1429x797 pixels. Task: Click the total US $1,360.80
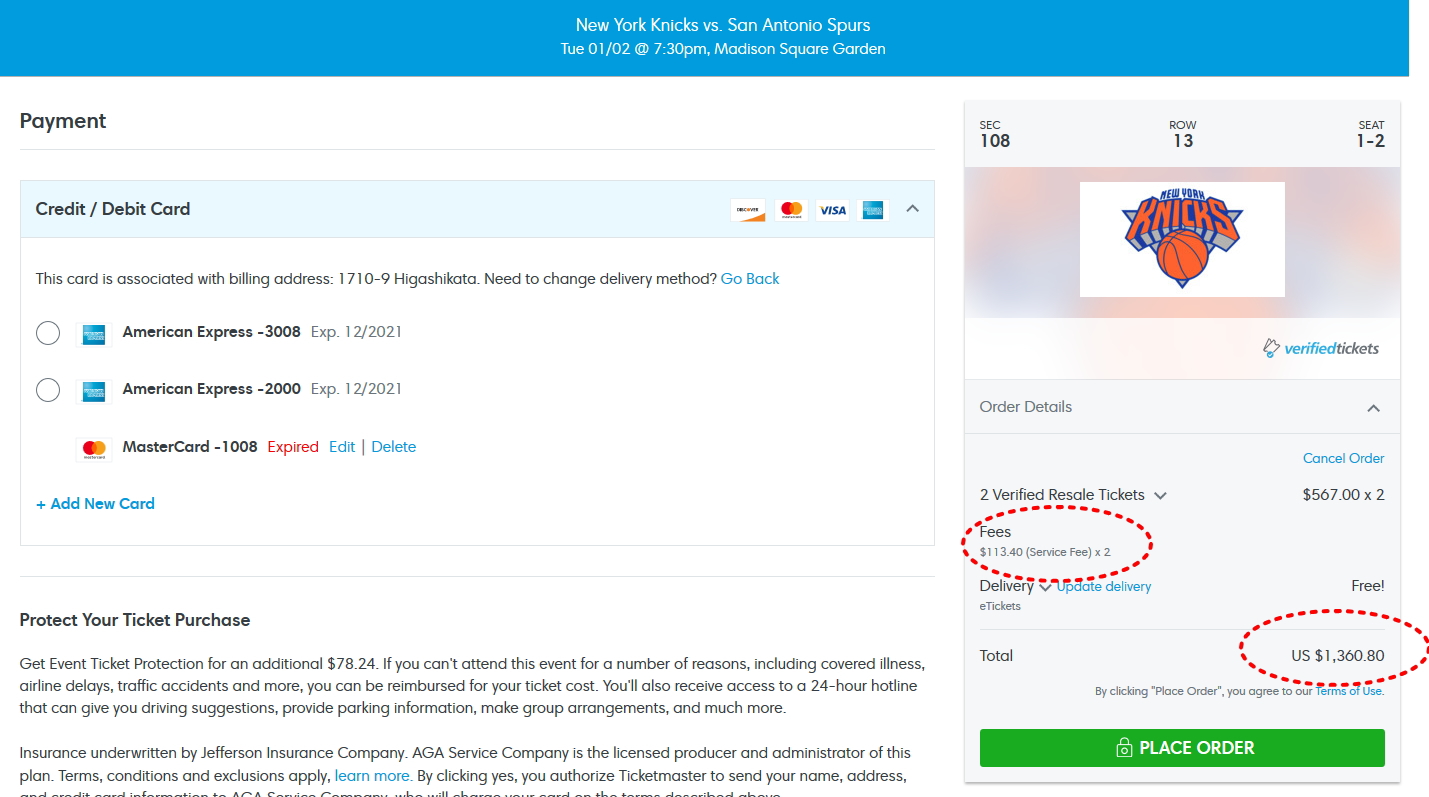[x=1338, y=656]
